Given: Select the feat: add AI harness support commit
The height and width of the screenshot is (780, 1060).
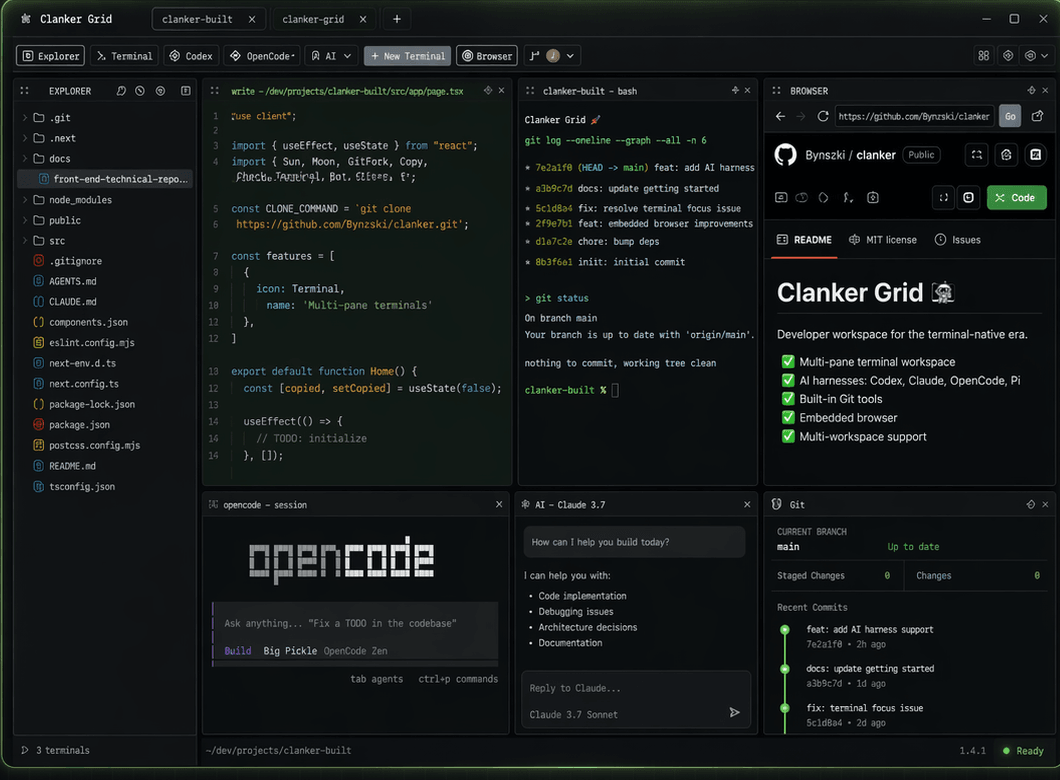Looking at the screenshot, I should tap(869, 637).
